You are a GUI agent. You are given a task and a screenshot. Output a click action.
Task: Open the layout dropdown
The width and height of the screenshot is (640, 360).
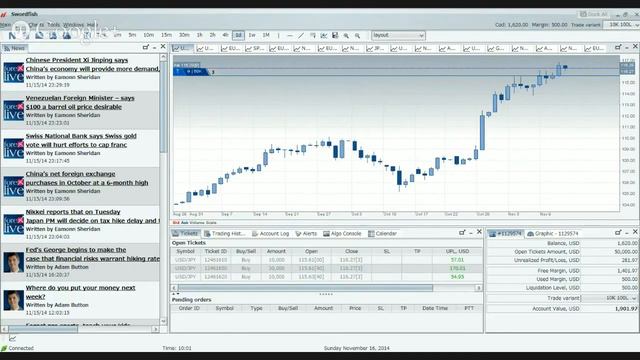coord(398,36)
